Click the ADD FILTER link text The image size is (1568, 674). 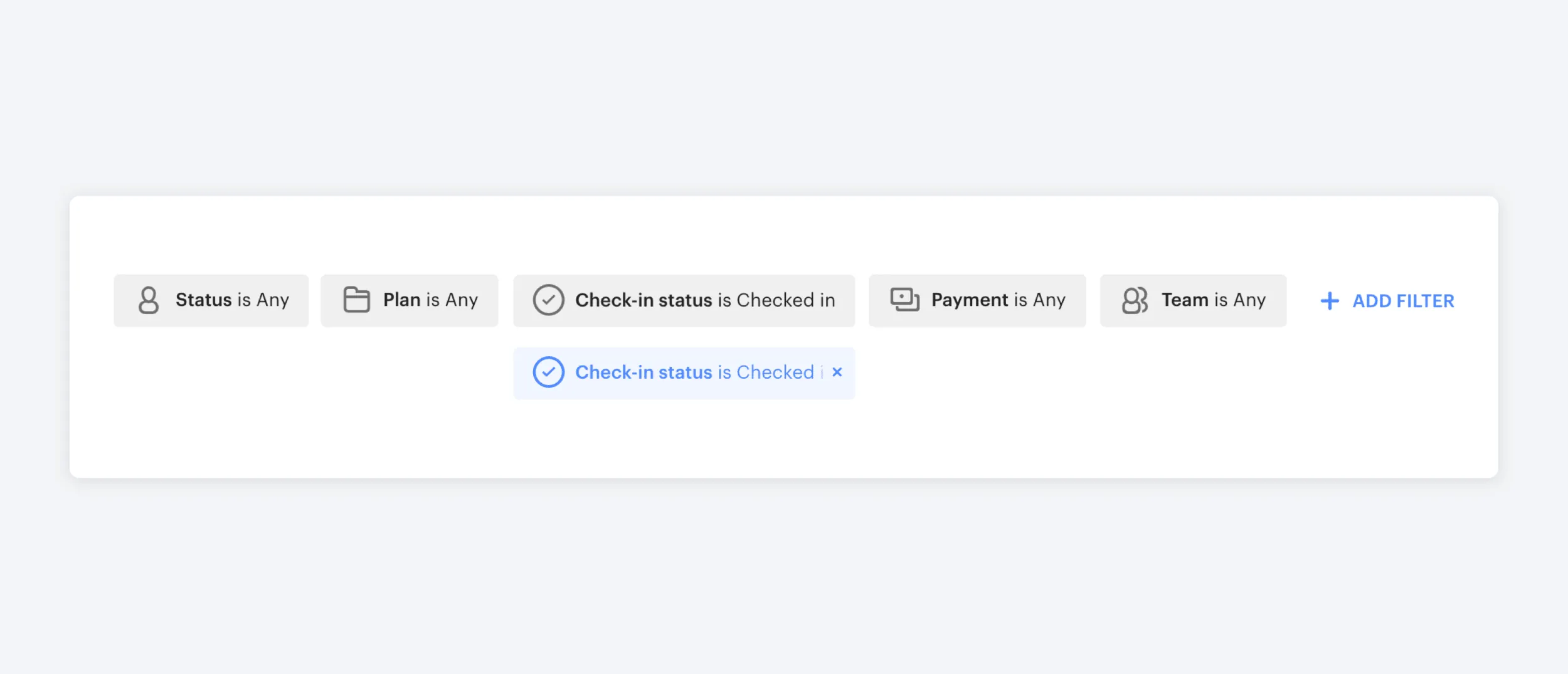pyautogui.click(x=1403, y=301)
